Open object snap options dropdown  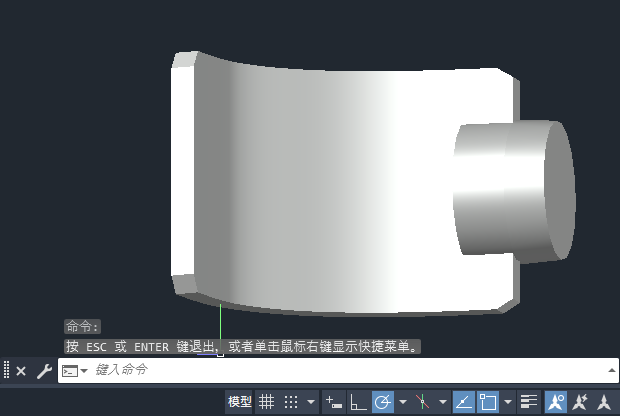click(508, 402)
